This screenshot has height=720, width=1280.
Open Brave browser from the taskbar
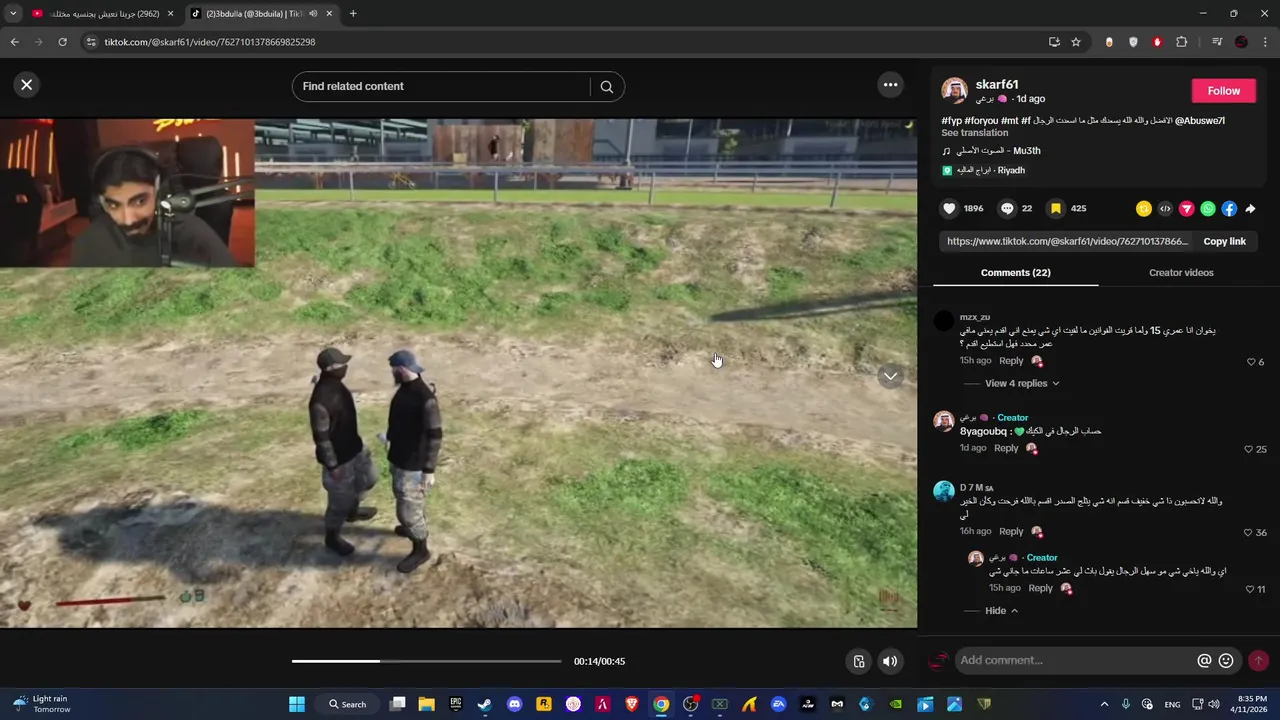coord(632,704)
